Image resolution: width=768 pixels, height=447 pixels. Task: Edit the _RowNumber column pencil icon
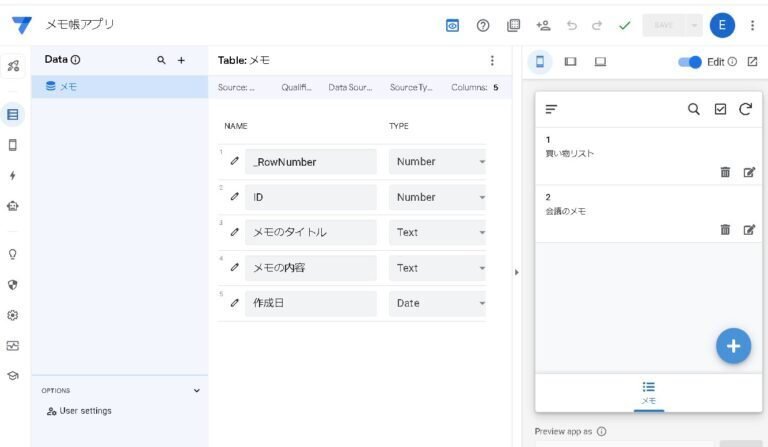click(x=235, y=161)
